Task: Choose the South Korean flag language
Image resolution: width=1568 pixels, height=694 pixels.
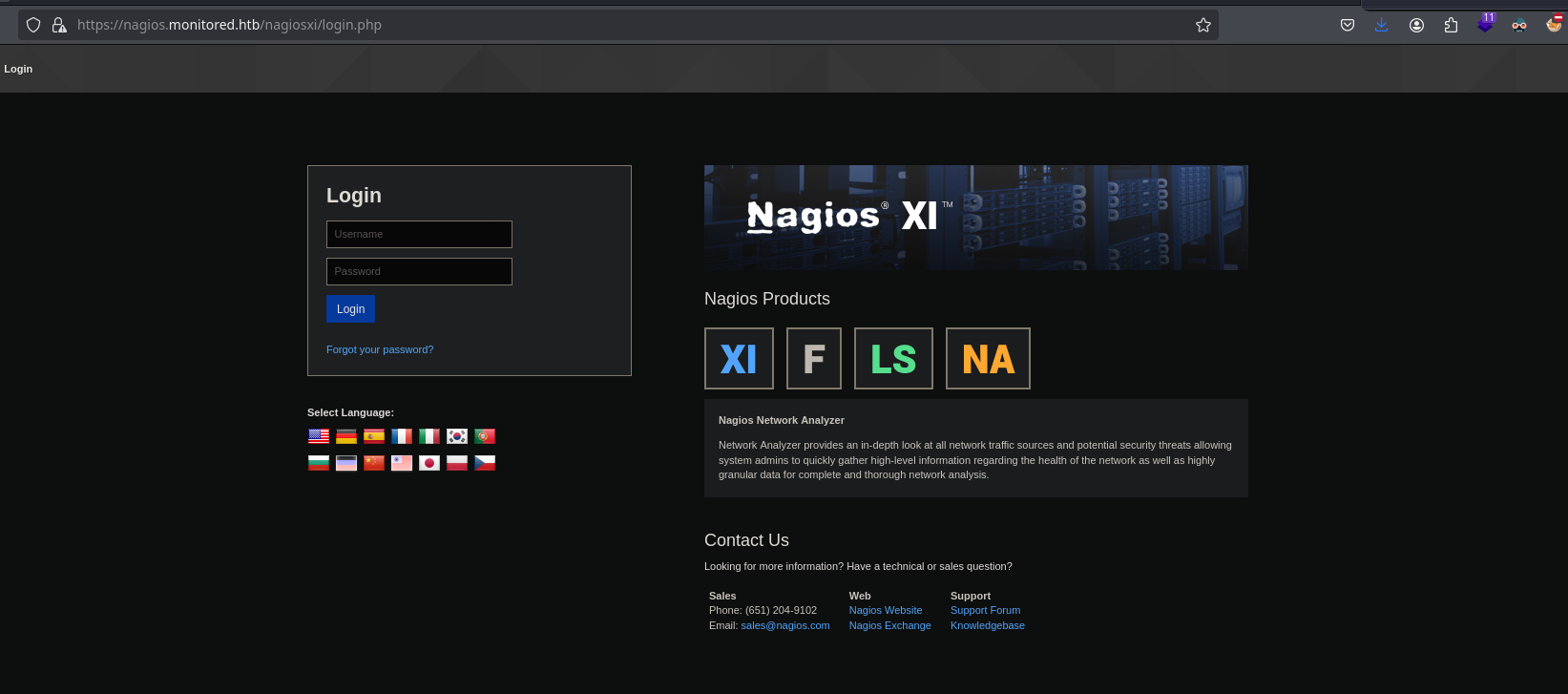Action: [457, 436]
